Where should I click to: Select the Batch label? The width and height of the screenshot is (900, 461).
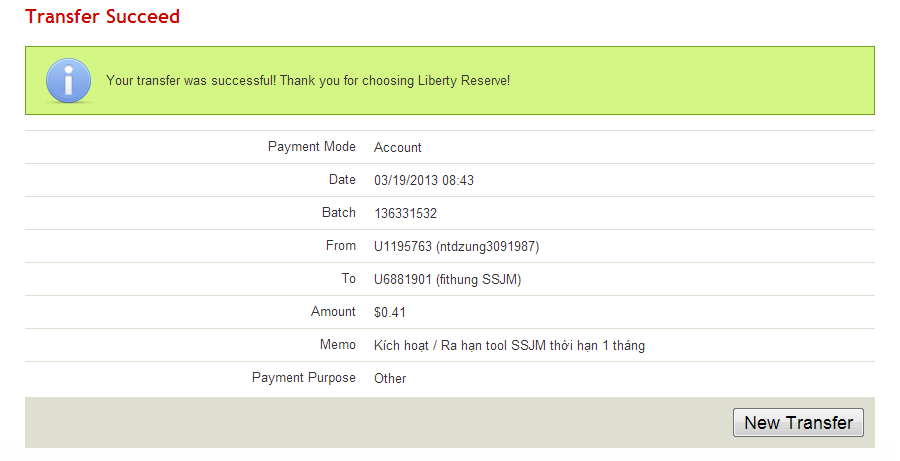point(339,213)
